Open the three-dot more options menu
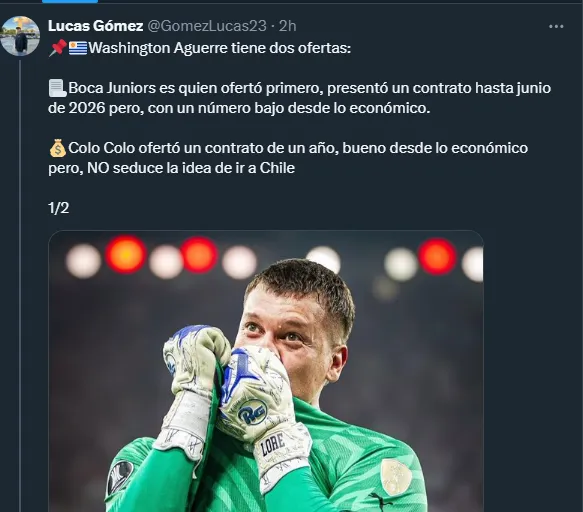The height and width of the screenshot is (512, 583). (x=556, y=26)
